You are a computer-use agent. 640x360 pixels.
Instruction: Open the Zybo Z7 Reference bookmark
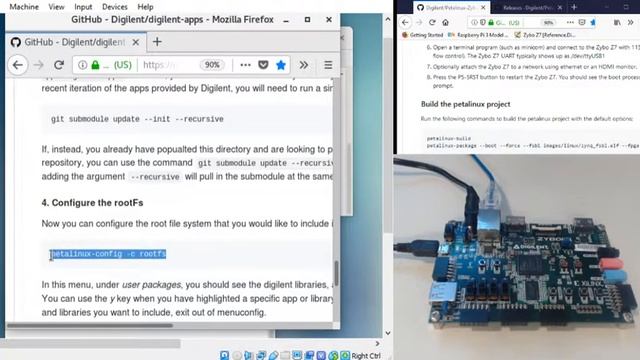[545, 35]
